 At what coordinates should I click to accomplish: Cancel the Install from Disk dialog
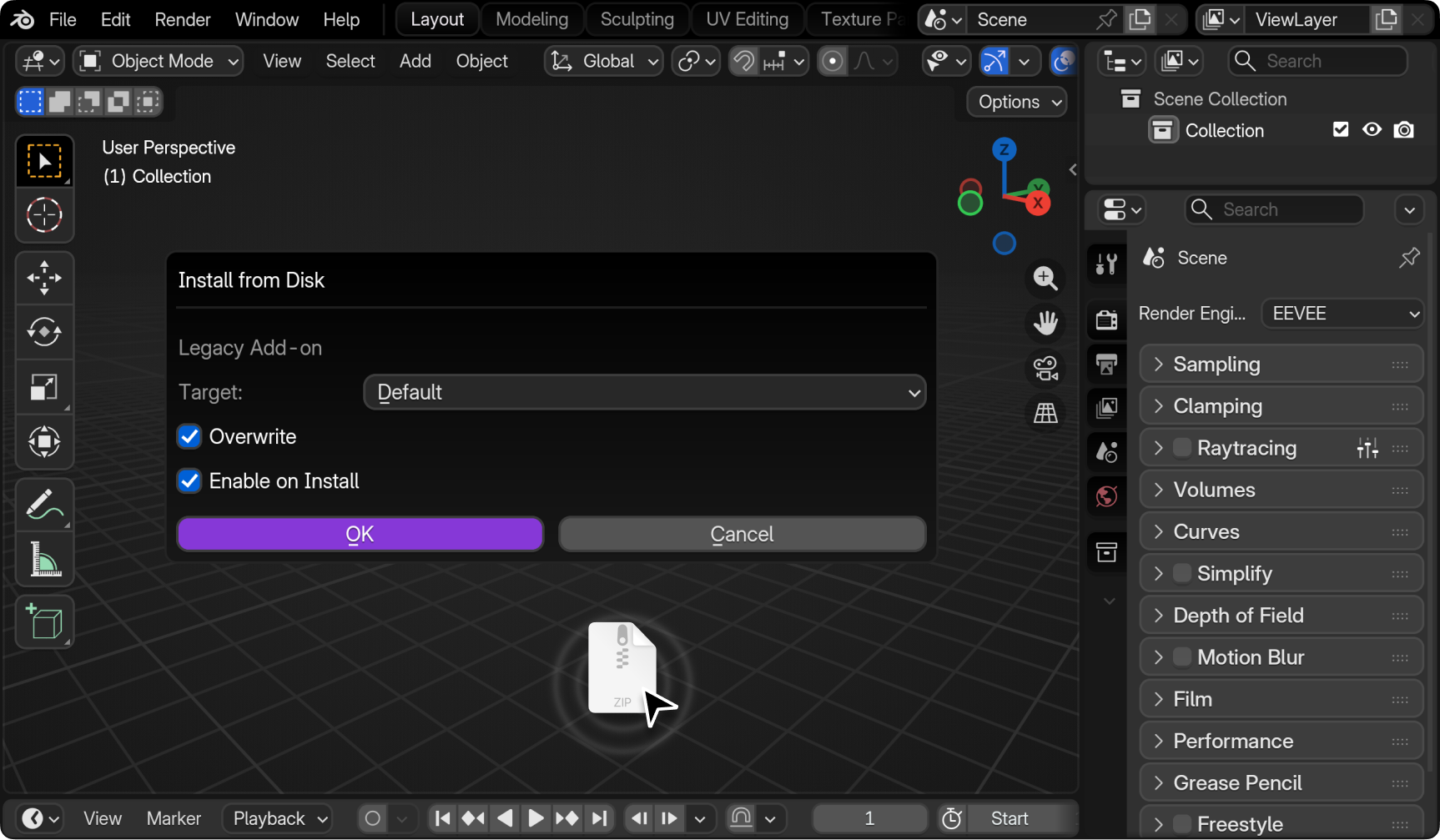click(x=741, y=534)
